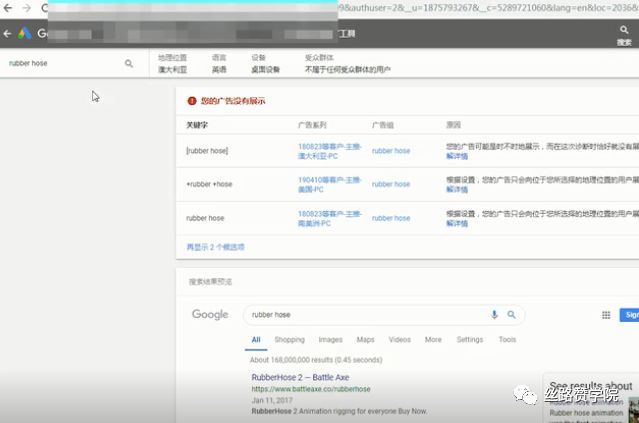The width and height of the screenshot is (639, 423).
Task: Select the Images tab
Action: click(x=331, y=339)
